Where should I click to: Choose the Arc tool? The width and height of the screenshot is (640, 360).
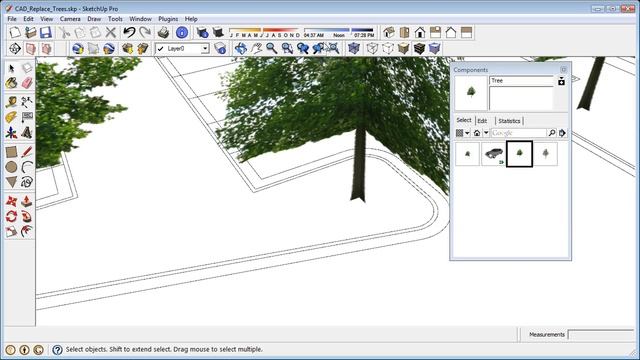[27, 167]
